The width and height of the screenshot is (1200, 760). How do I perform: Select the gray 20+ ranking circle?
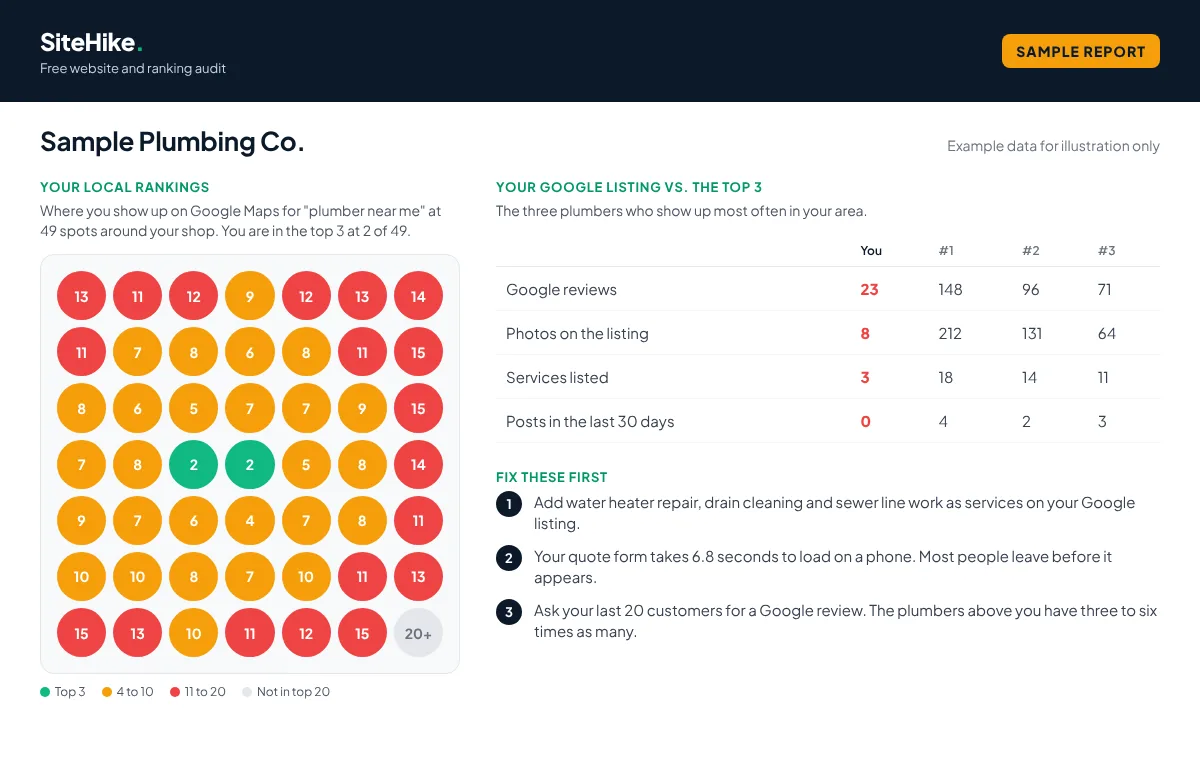[x=418, y=633]
